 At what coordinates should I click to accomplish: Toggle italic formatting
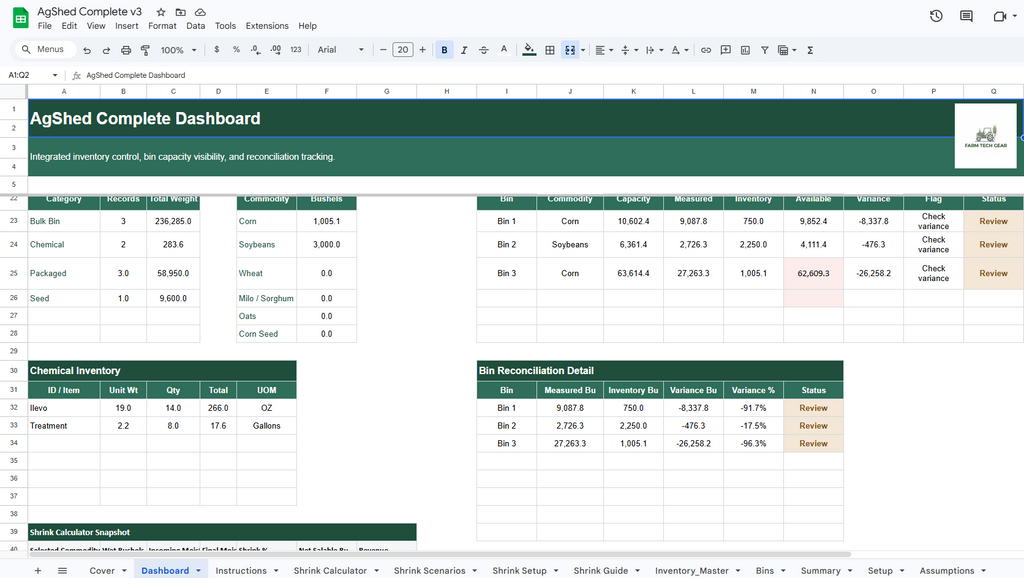pyautogui.click(x=464, y=49)
